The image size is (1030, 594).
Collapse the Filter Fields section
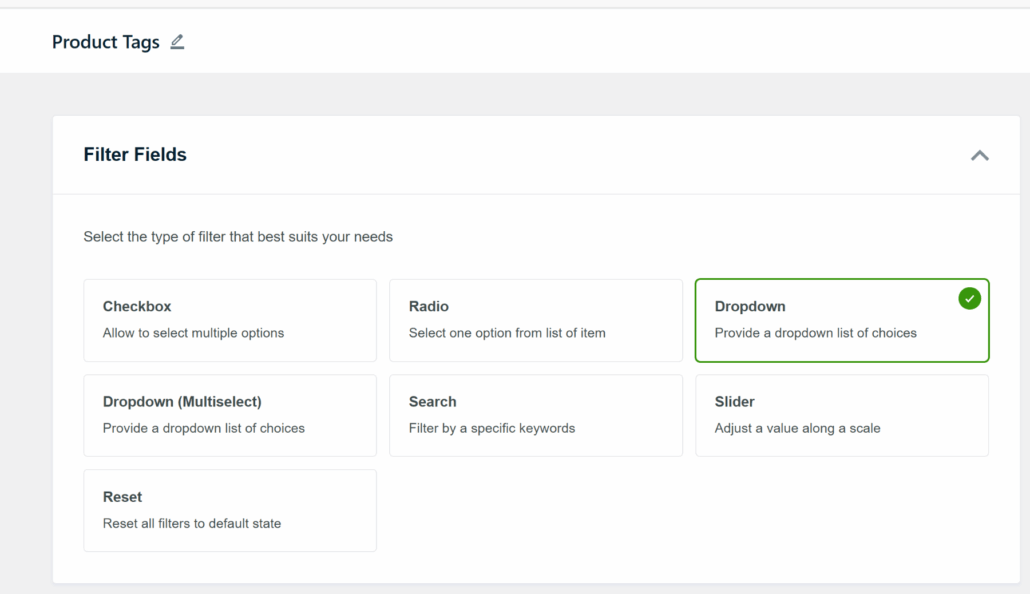[980, 155]
